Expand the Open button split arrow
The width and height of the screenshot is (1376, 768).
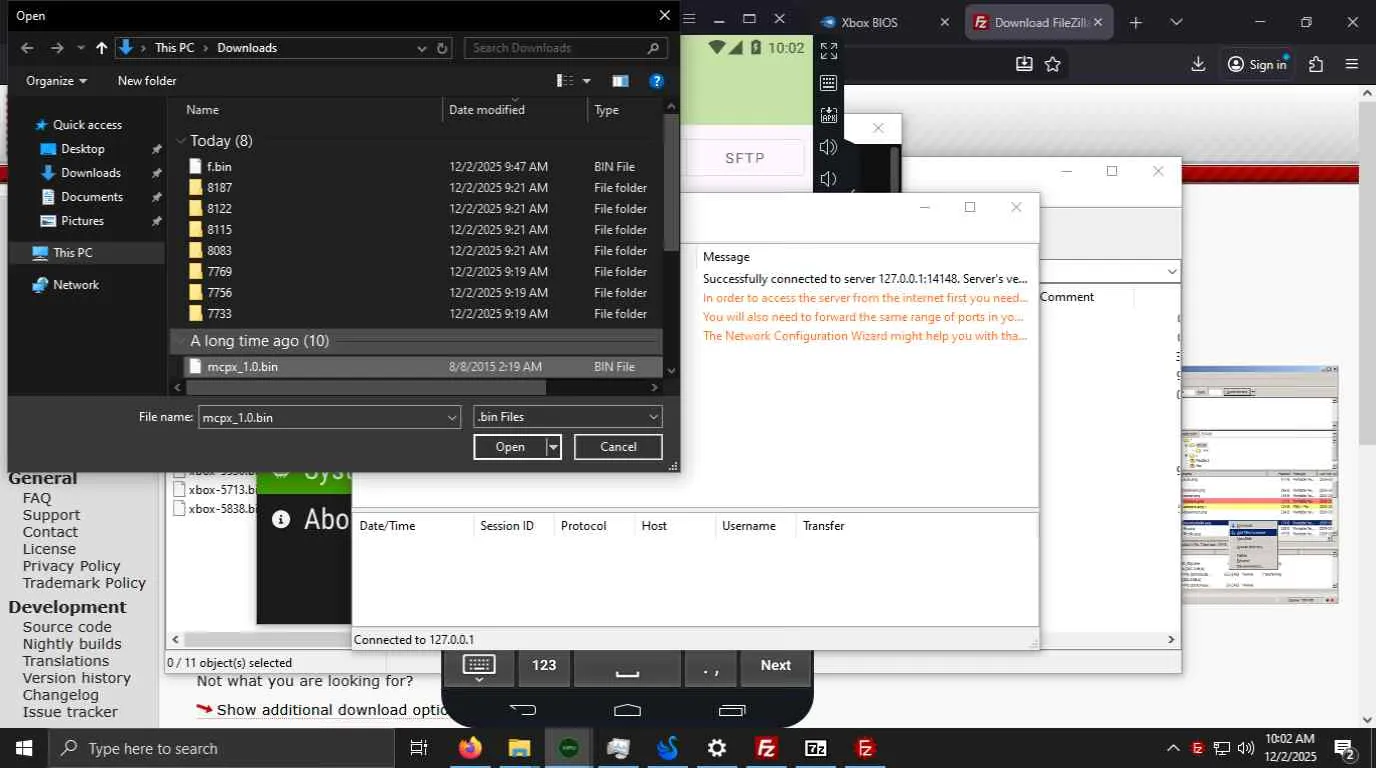pyautogui.click(x=553, y=447)
